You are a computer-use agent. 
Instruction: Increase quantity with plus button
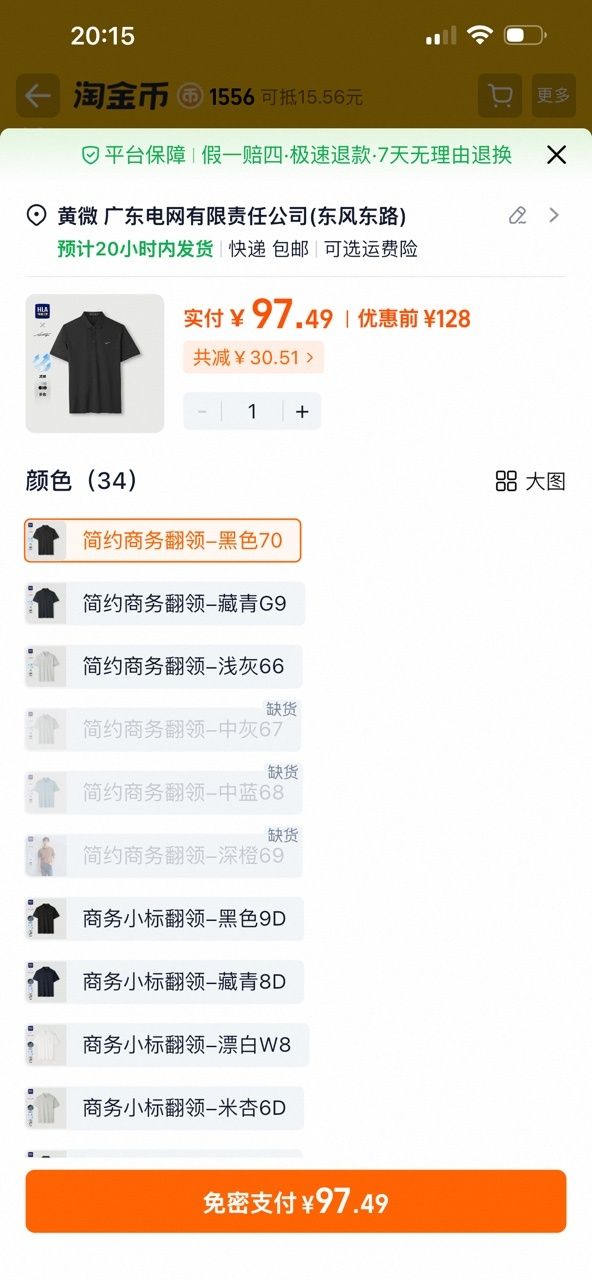(x=302, y=411)
